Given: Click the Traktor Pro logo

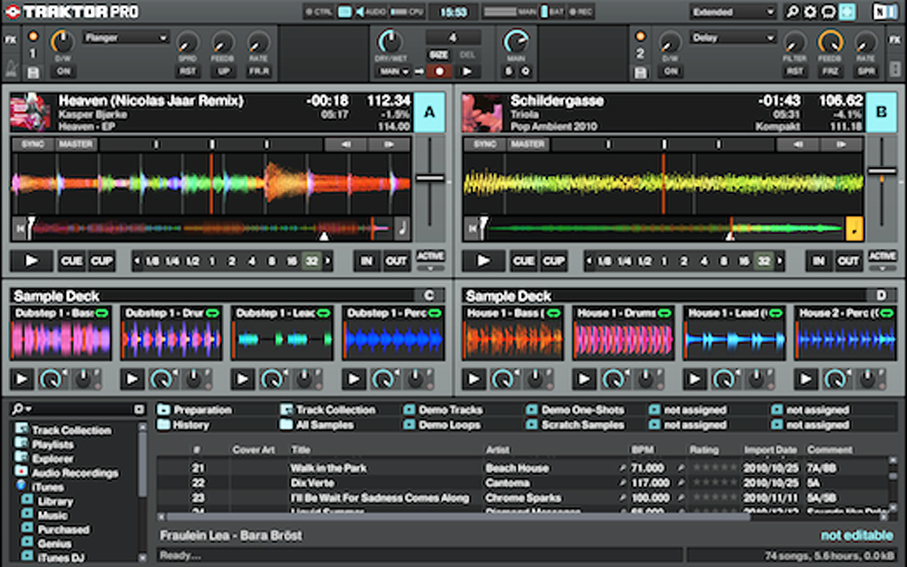Looking at the screenshot, I should click(x=72, y=12).
